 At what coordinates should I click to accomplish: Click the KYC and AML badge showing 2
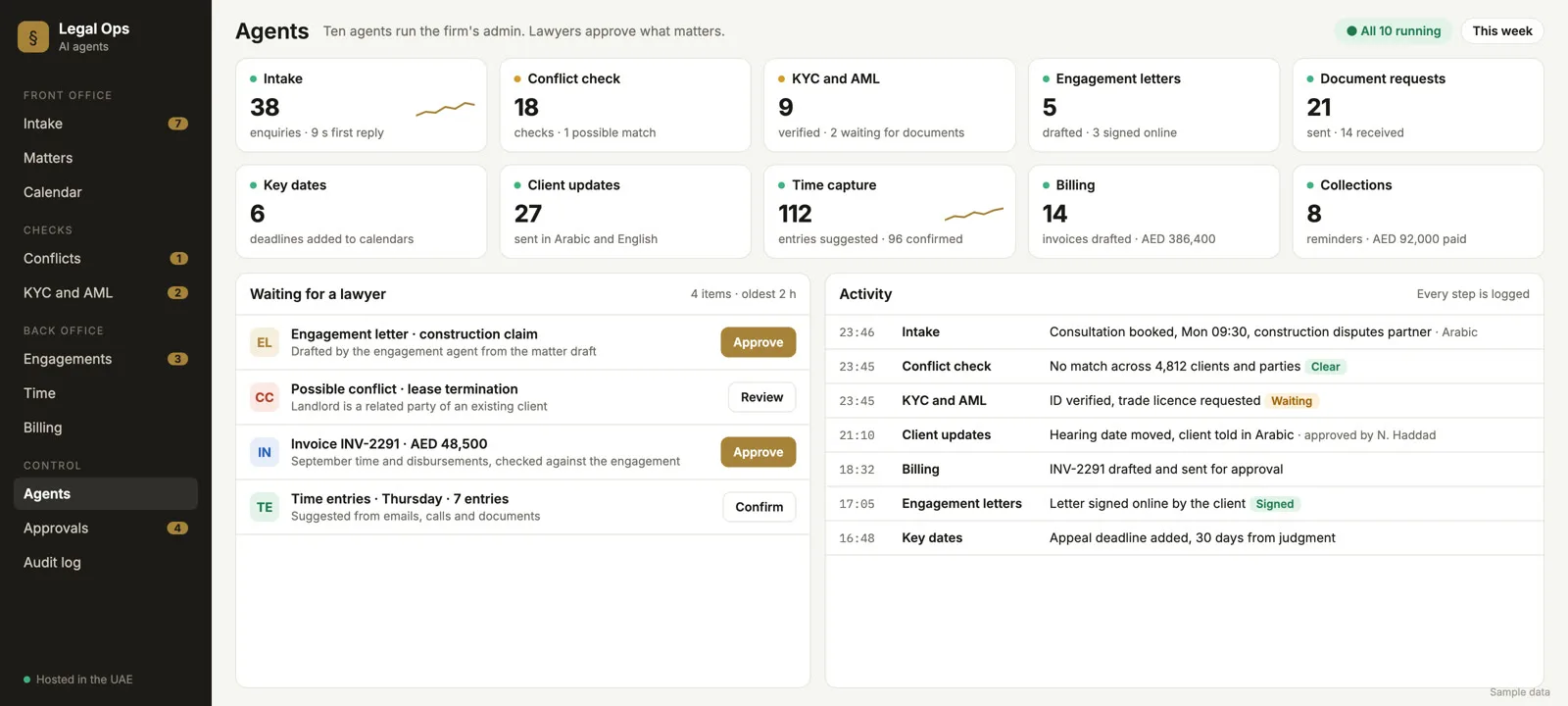coord(177,293)
